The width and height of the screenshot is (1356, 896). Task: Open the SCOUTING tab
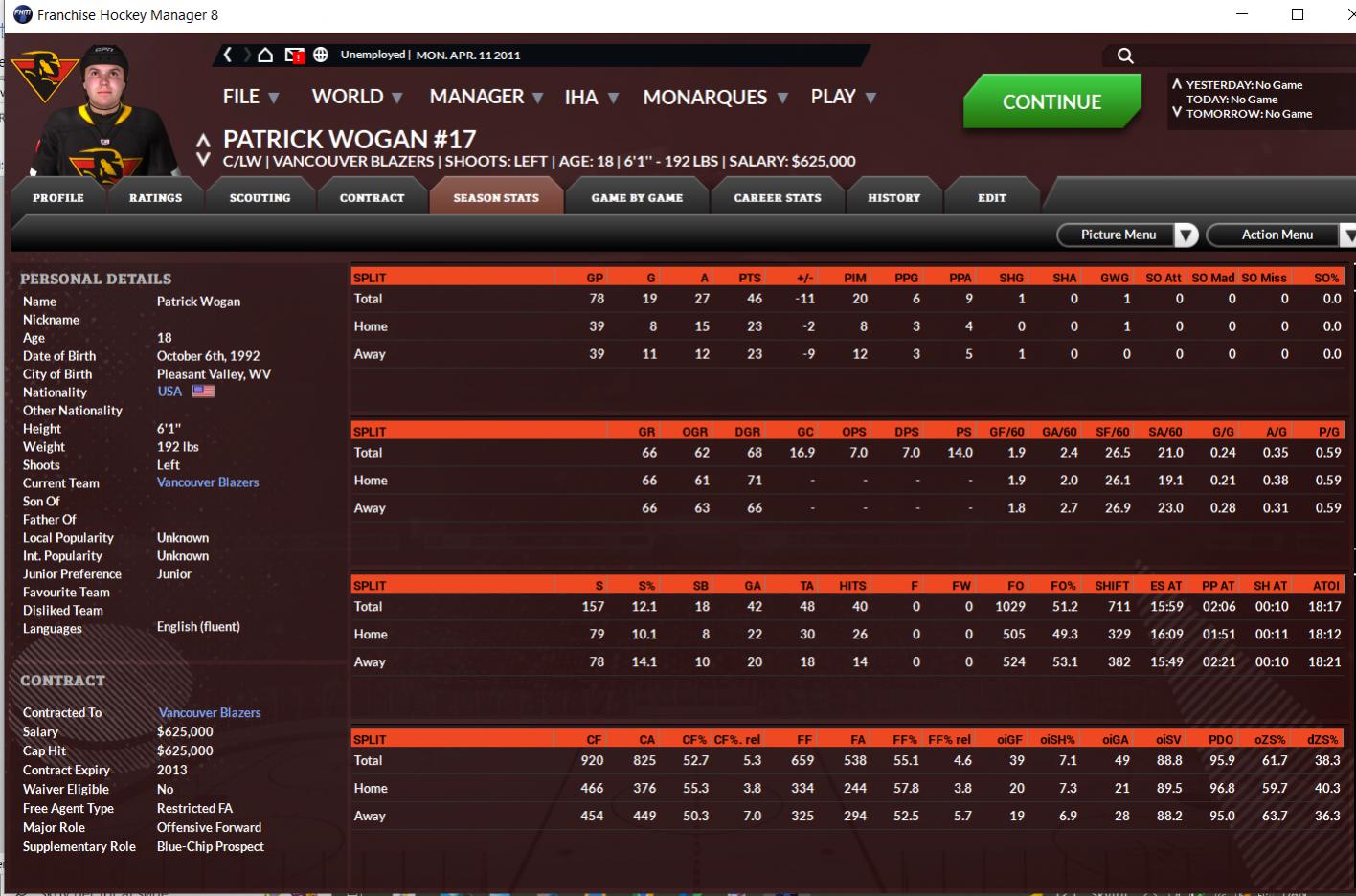260,198
